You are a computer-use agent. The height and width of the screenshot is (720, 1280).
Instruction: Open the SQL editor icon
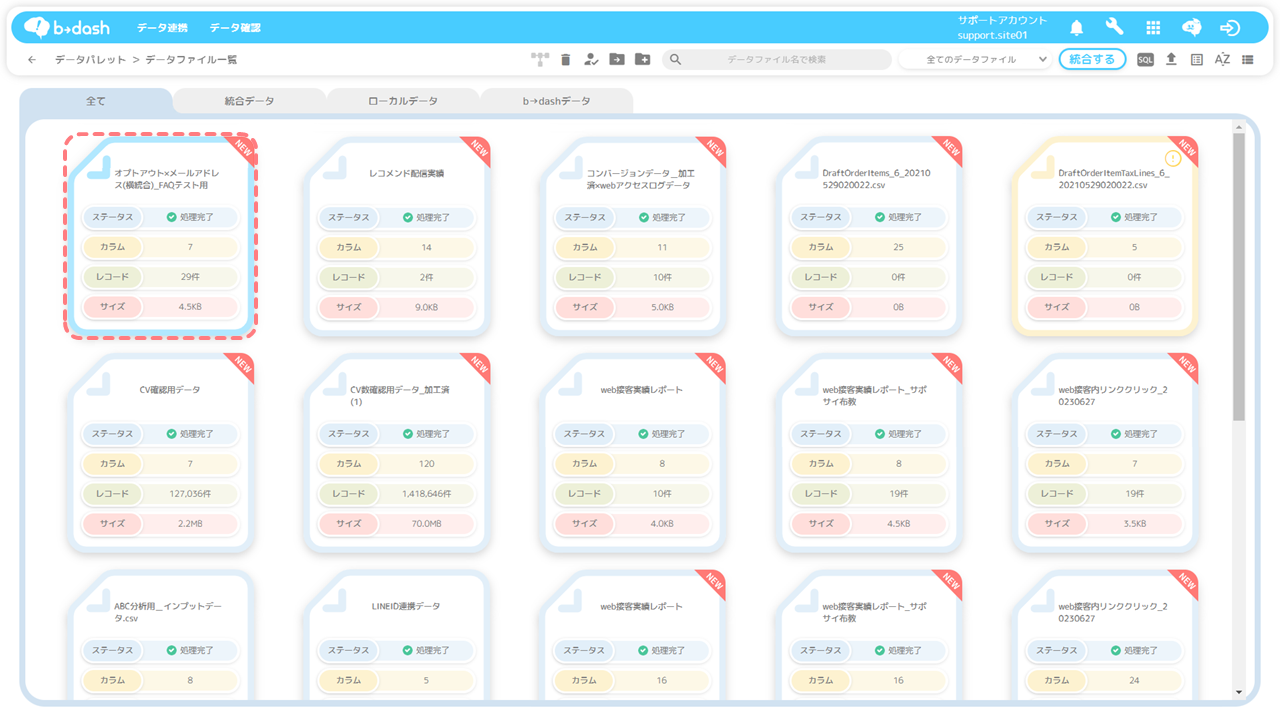pos(1146,60)
